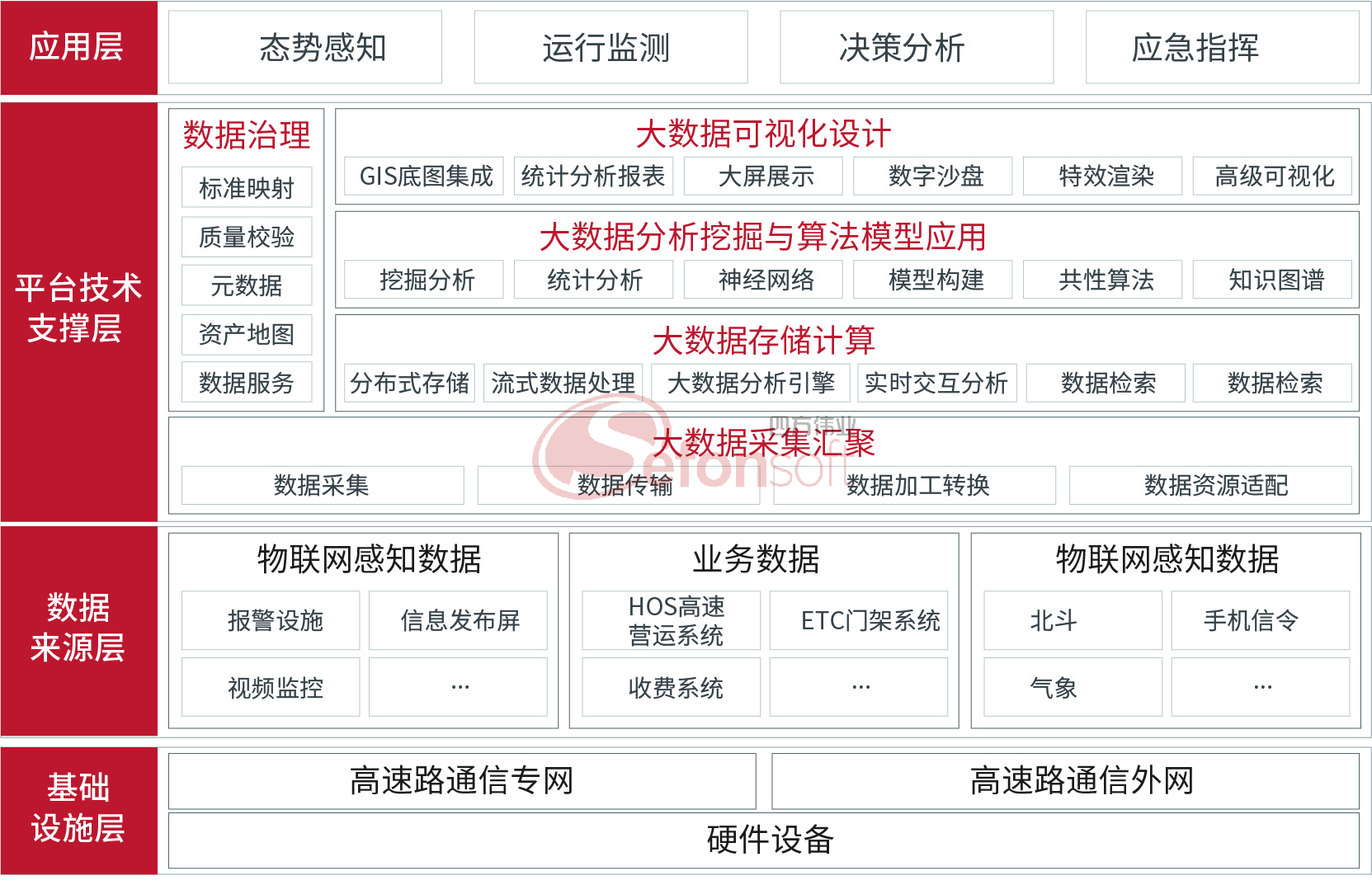Click the 高速路通信专网 block

click(462, 781)
